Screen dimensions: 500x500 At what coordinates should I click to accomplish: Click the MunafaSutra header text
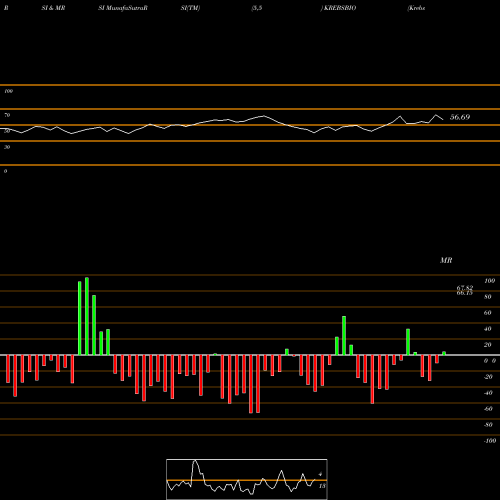tap(127, 8)
